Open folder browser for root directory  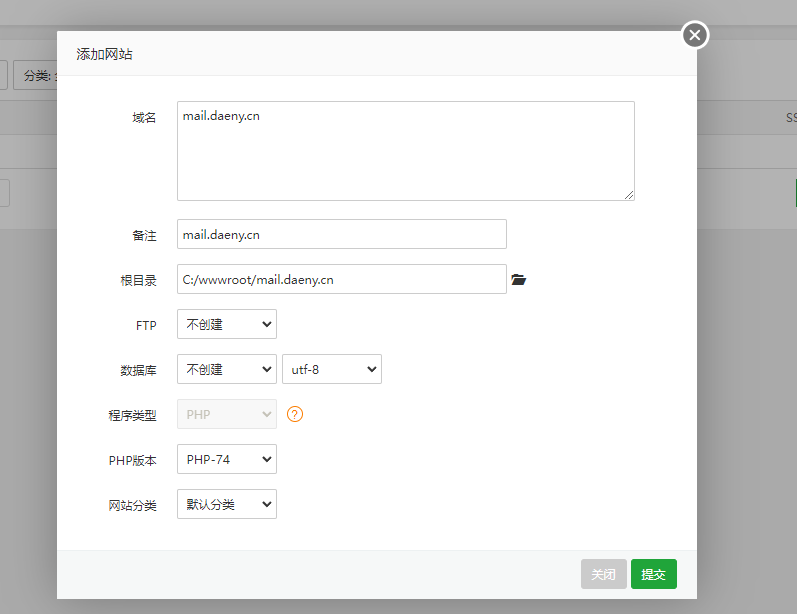click(518, 280)
